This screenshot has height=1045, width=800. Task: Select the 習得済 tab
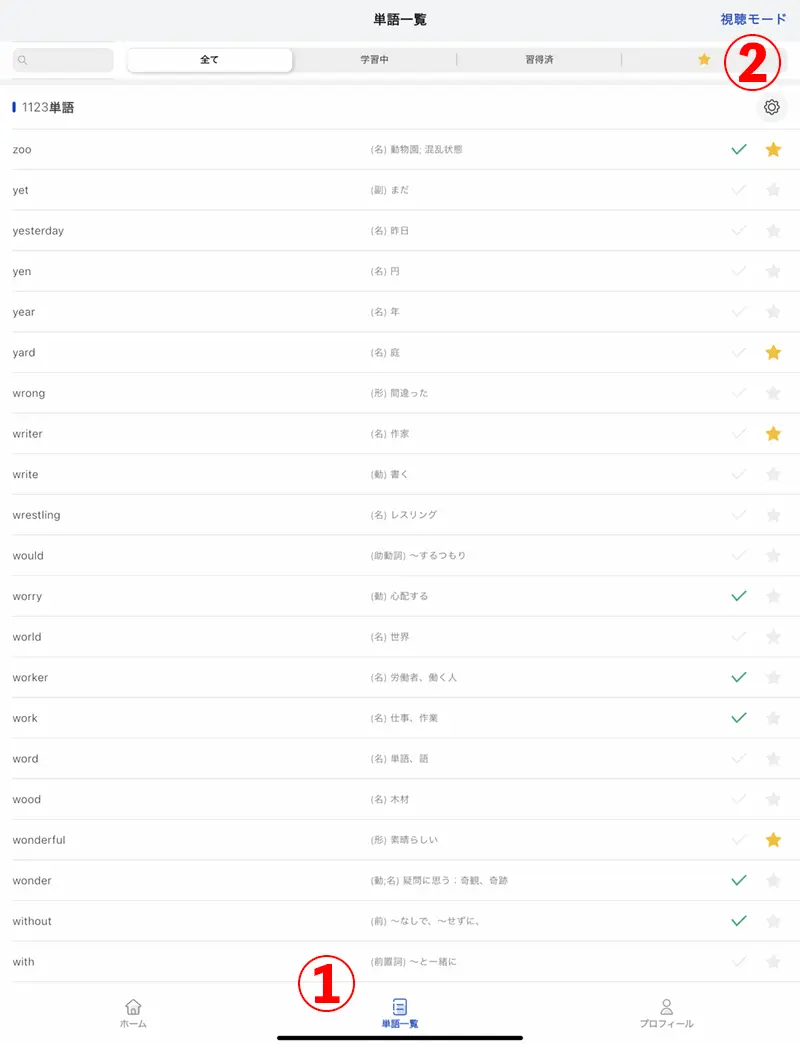(x=539, y=60)
